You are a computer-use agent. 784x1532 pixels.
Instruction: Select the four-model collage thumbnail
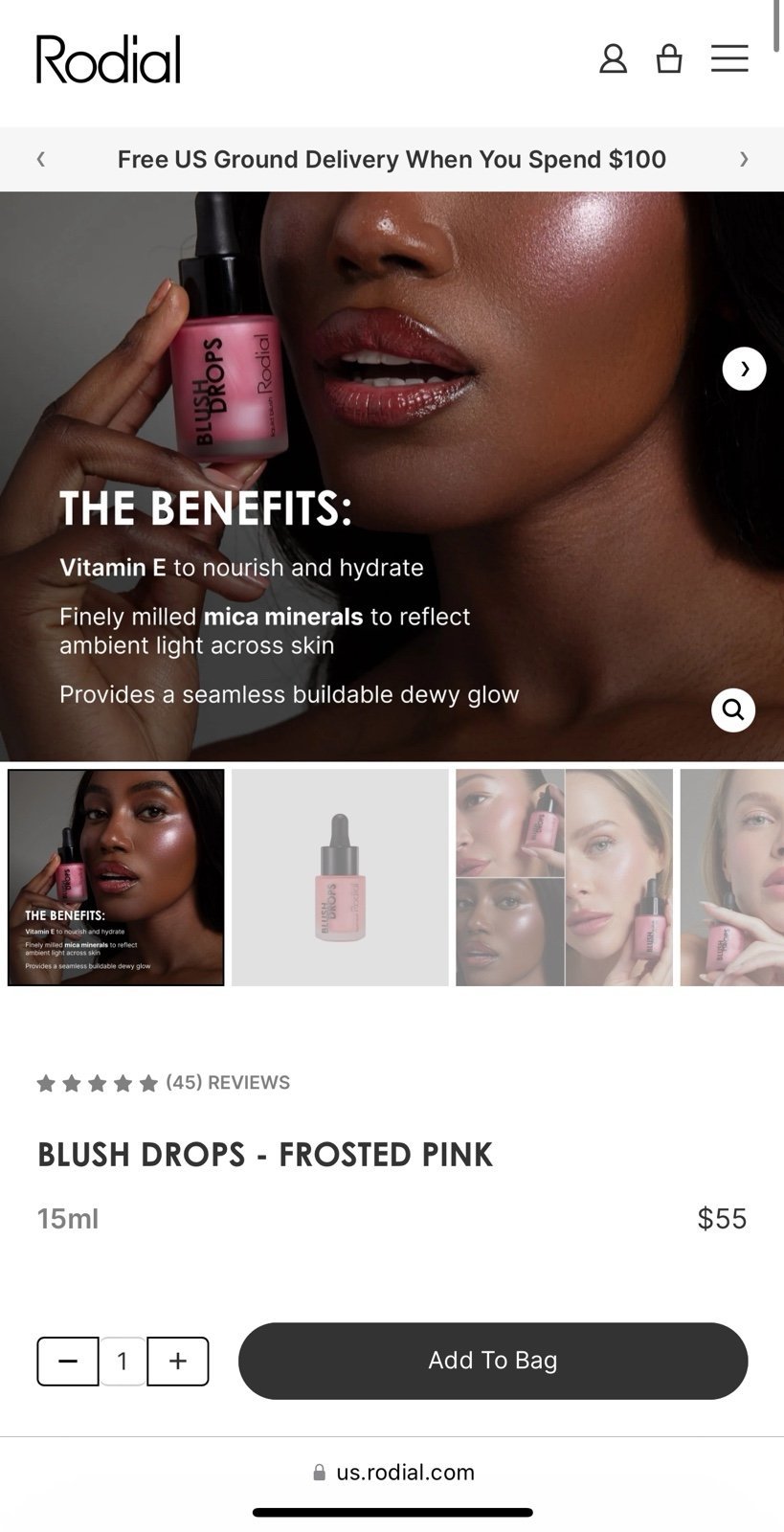click(x=564, y=877)
